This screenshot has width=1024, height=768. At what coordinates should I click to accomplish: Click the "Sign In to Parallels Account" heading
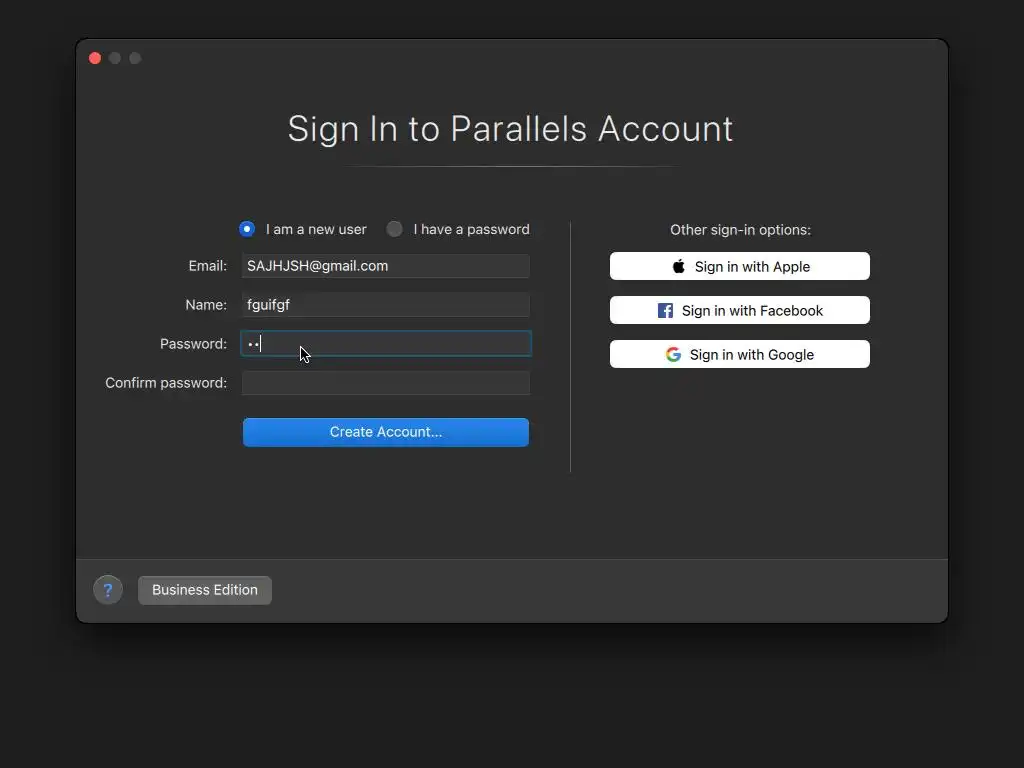(511, 129)
